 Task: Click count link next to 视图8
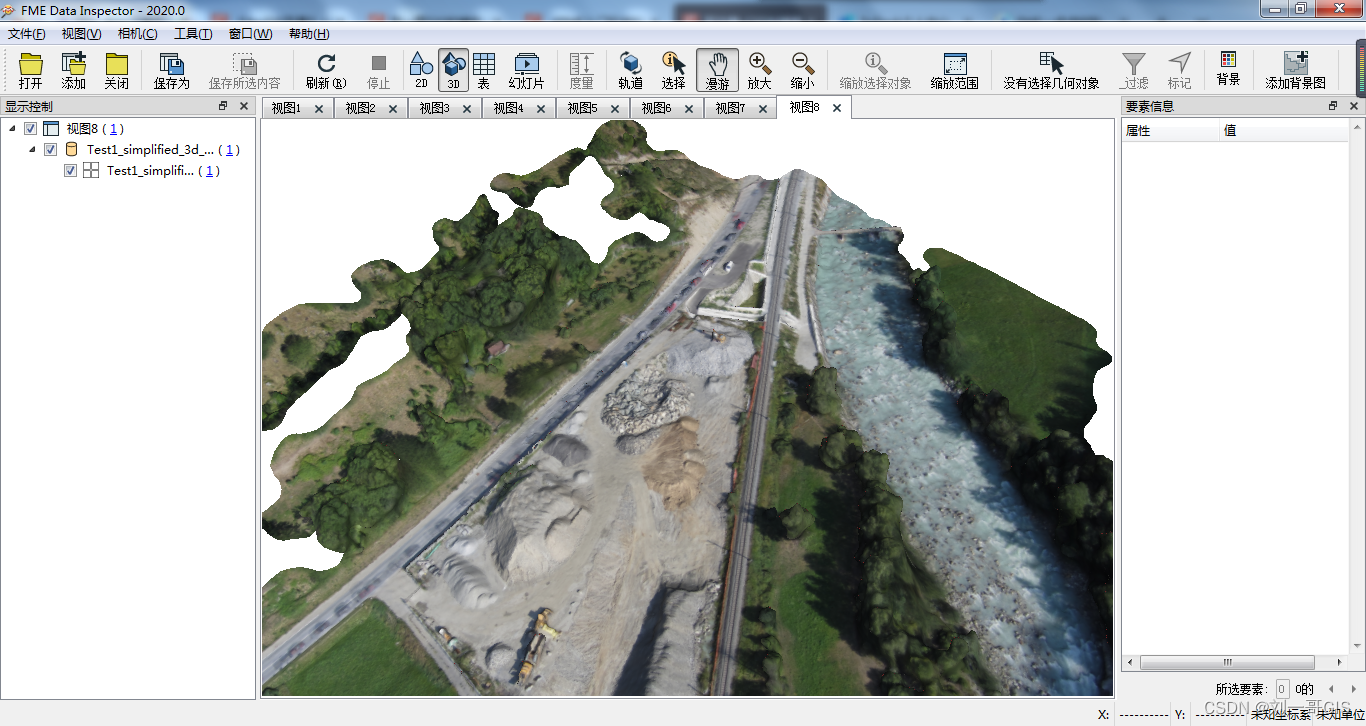click(115, 128)
